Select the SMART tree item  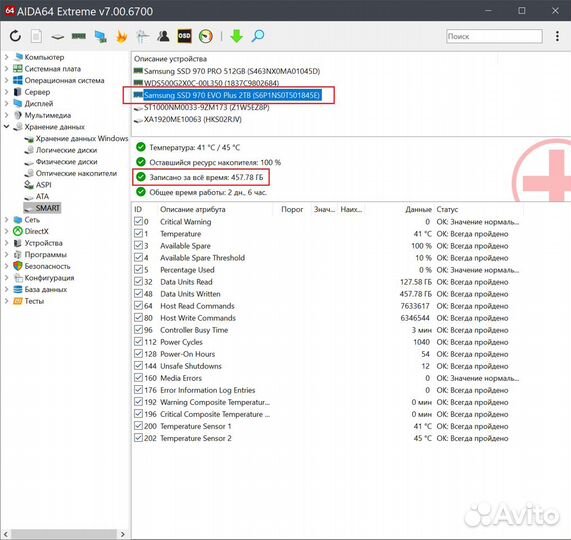point(47,208)
